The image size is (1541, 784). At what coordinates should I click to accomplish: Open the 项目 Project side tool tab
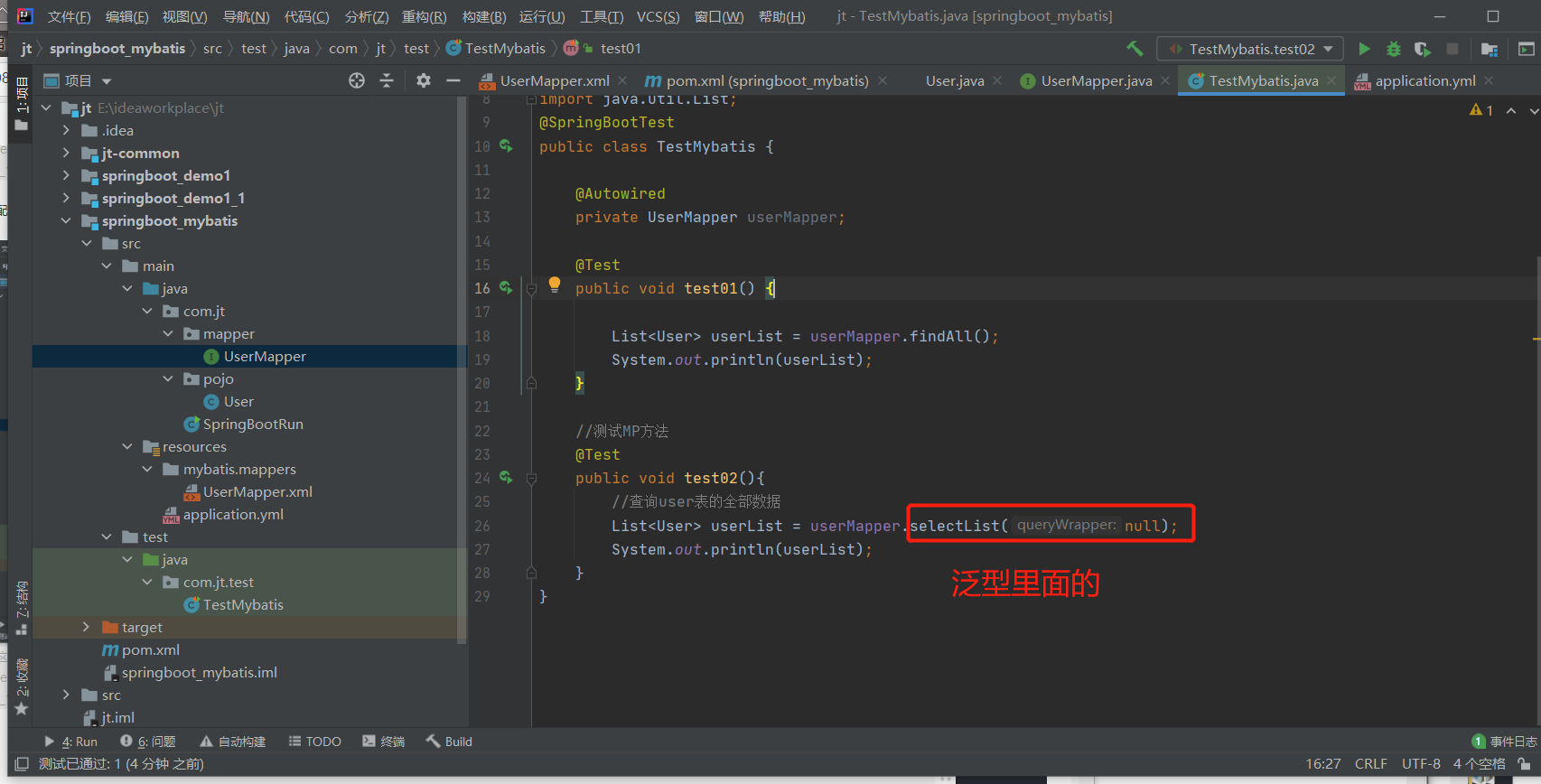(x=22, y=103)
